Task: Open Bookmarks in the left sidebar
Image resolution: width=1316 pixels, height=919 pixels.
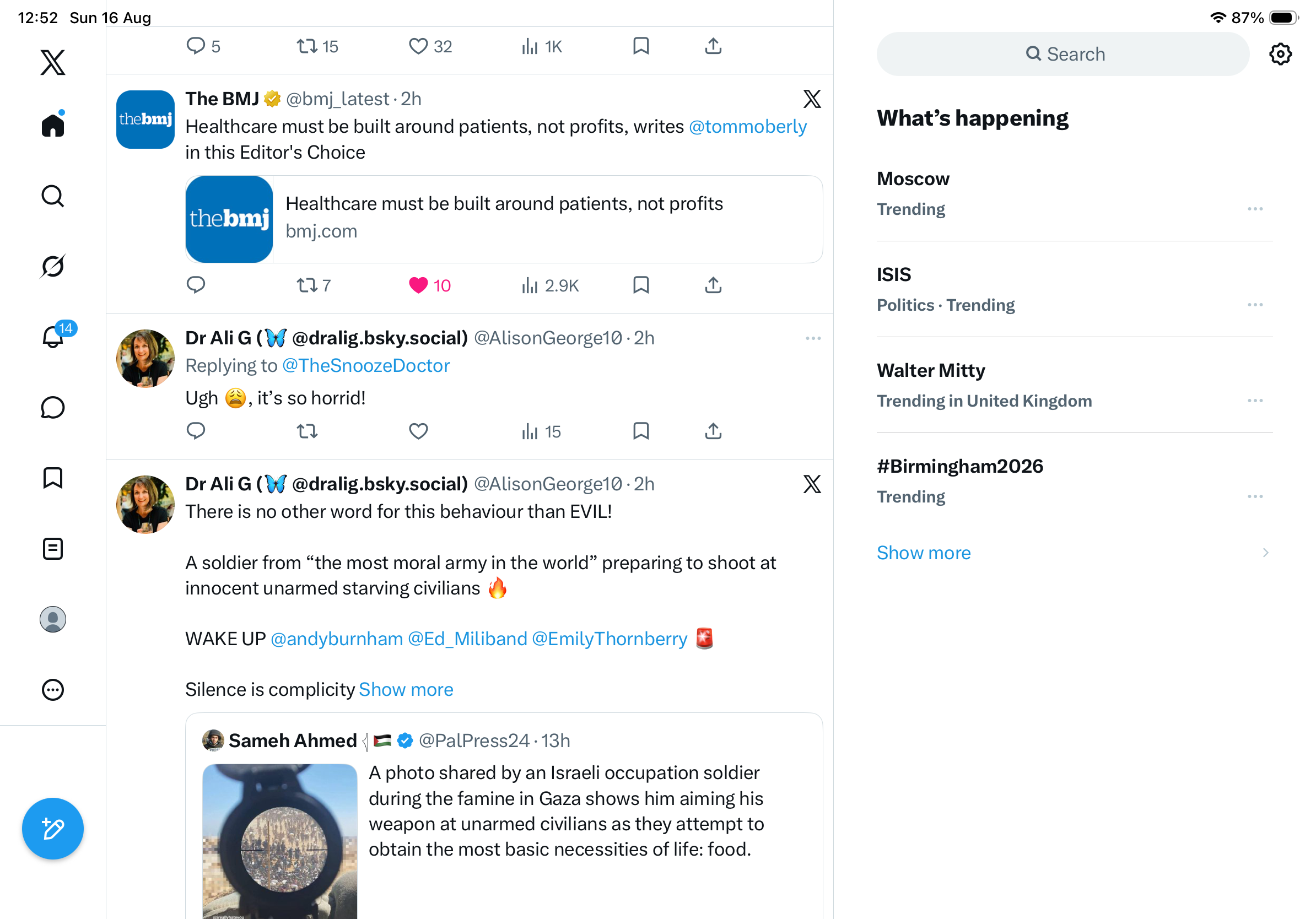Action: tap(53, 478)
